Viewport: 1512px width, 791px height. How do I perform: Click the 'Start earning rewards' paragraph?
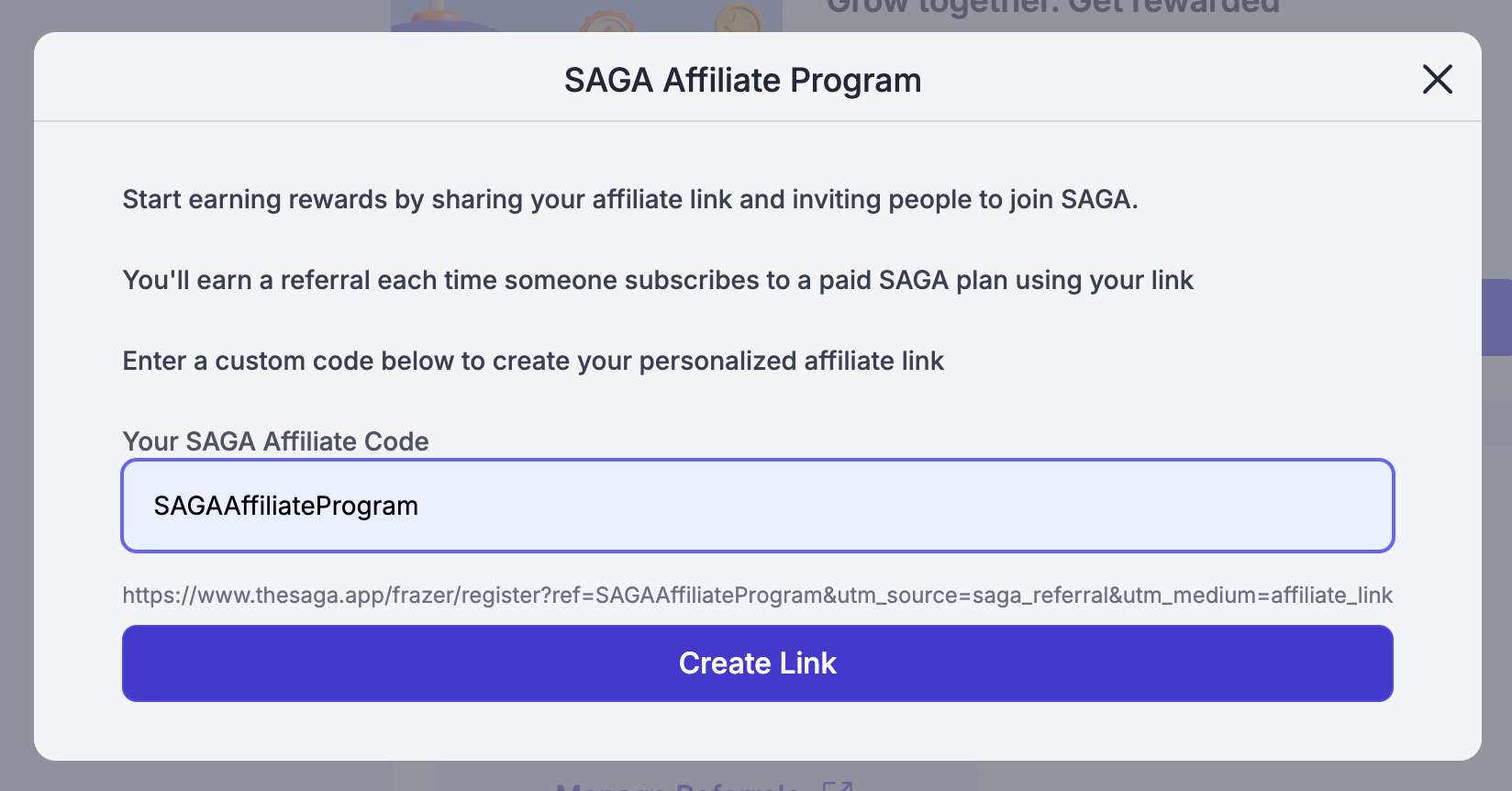pos(629,199)
